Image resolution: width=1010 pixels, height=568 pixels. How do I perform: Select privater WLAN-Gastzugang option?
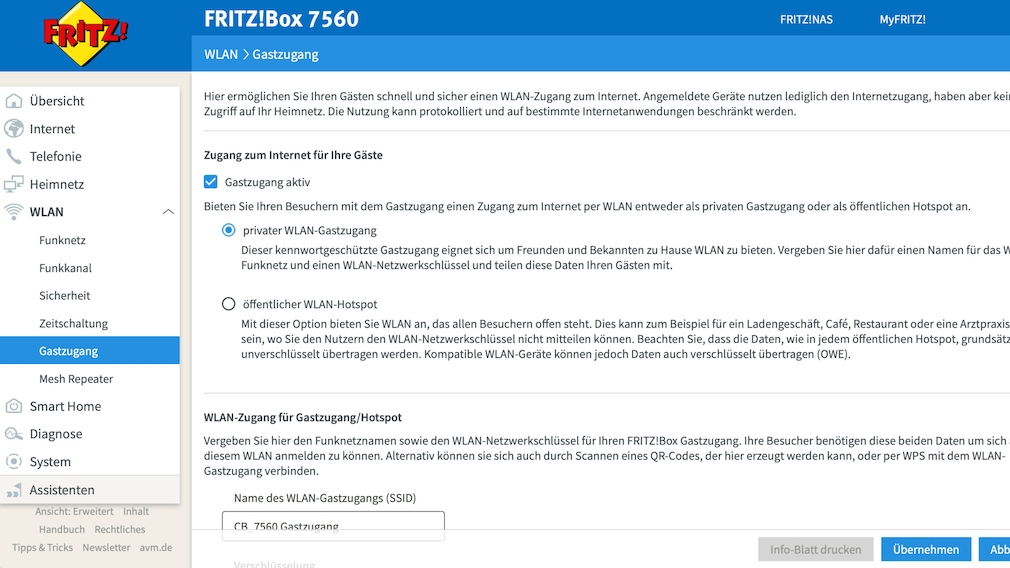[x=229, y=230]
